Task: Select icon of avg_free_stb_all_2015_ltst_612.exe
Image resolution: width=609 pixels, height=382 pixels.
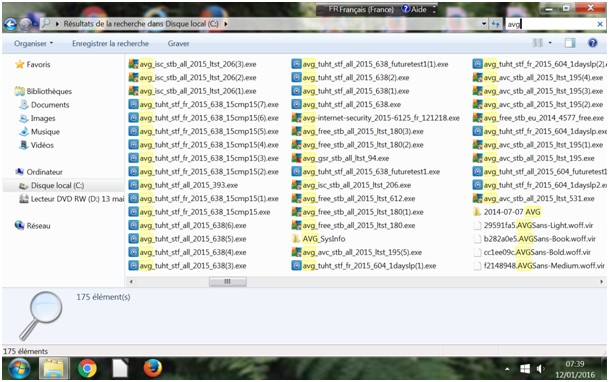Action: [x=297, y=198]
